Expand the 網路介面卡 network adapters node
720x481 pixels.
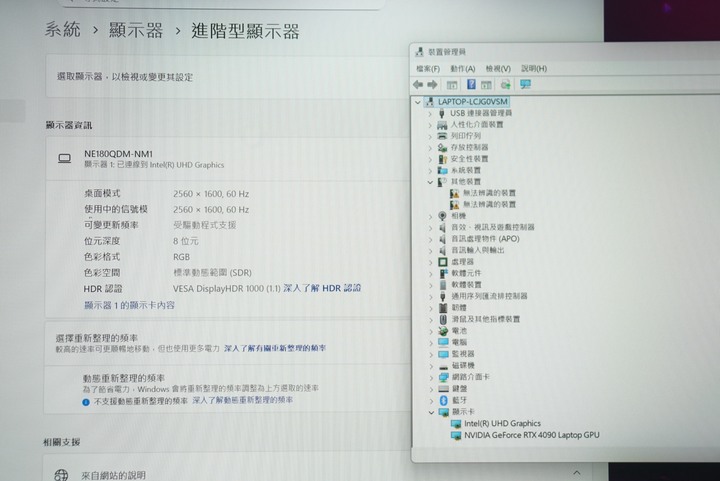pyautogui.click(x=431, y=377)
